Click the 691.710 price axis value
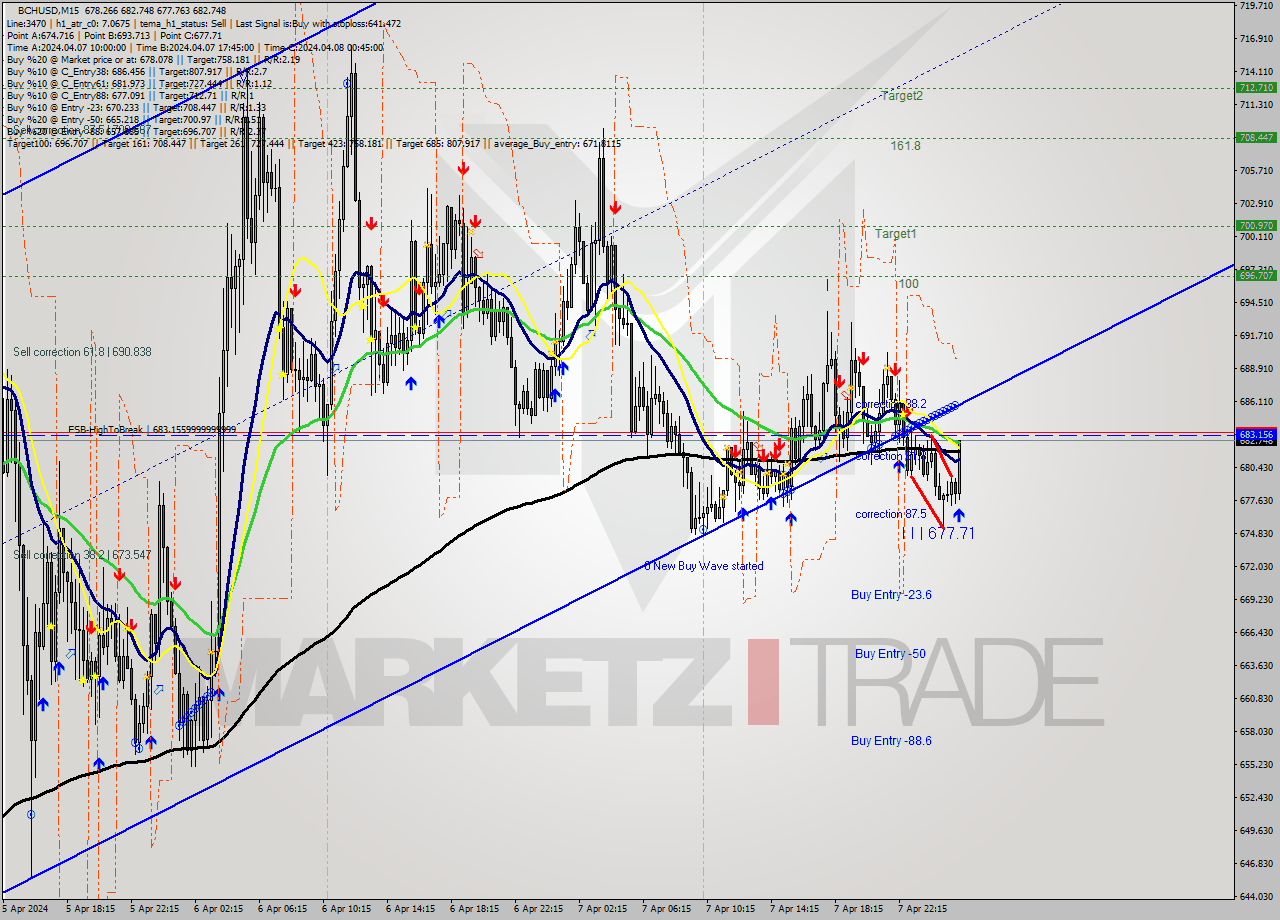Image resolution: width=1280 pixels, height=920 pixels. (1256, 335)
